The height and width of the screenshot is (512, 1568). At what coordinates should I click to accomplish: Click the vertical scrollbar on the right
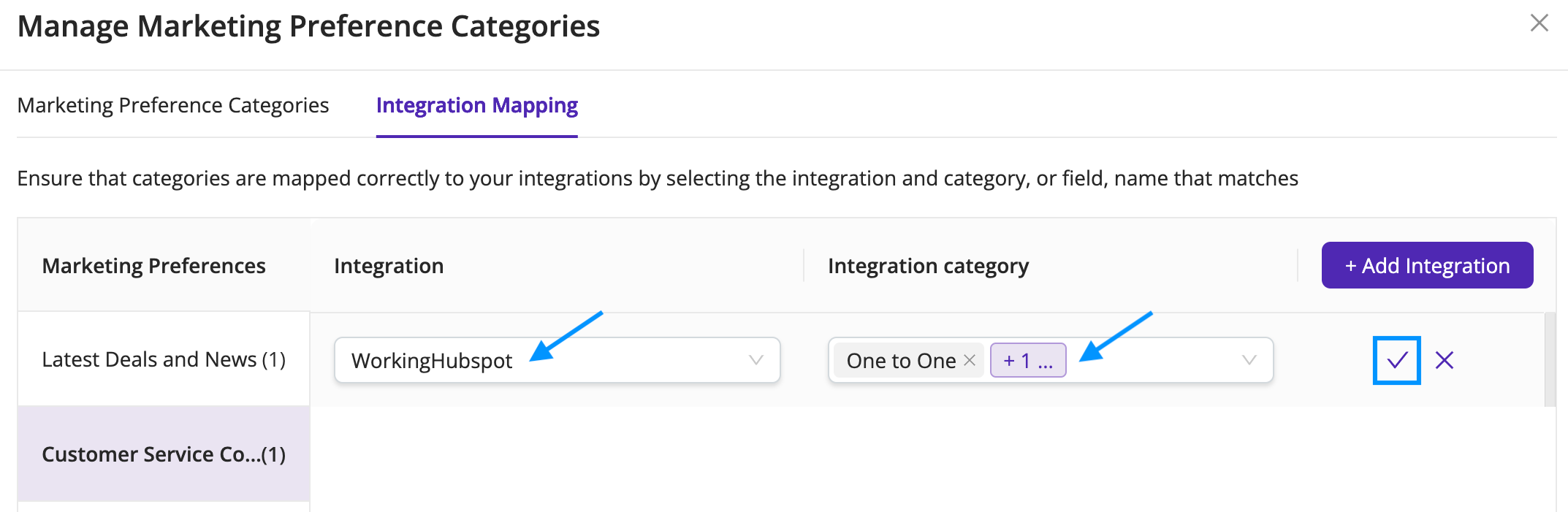pos(1550,359)
